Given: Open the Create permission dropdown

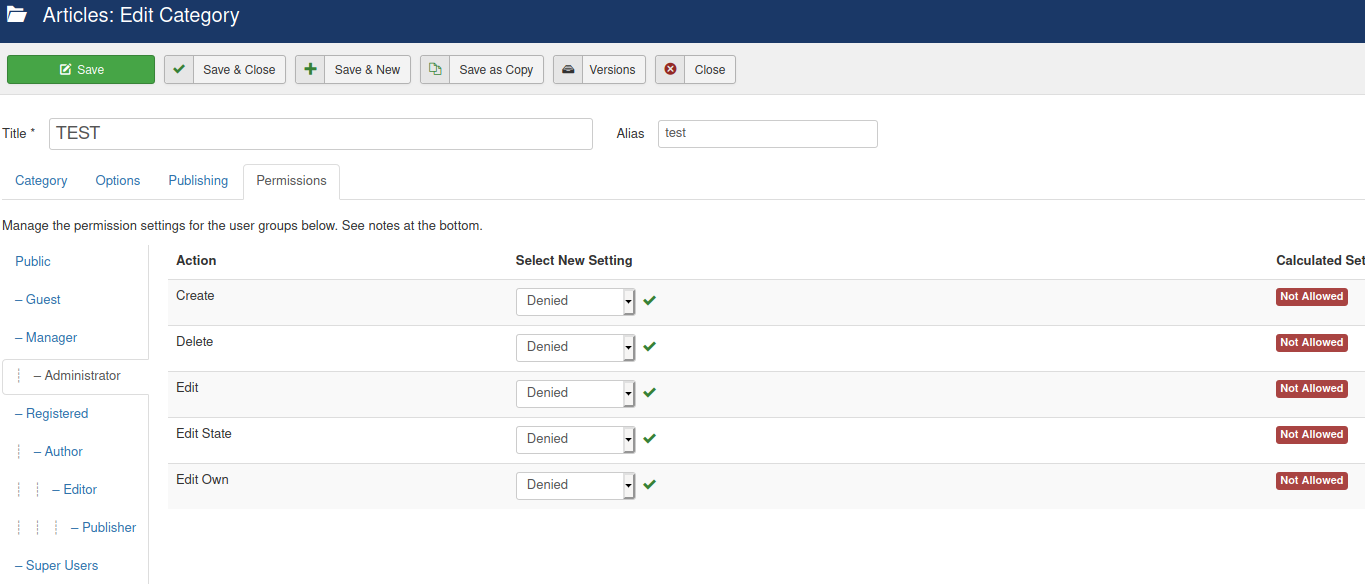Looking at the screenshot, I should 575,301.
